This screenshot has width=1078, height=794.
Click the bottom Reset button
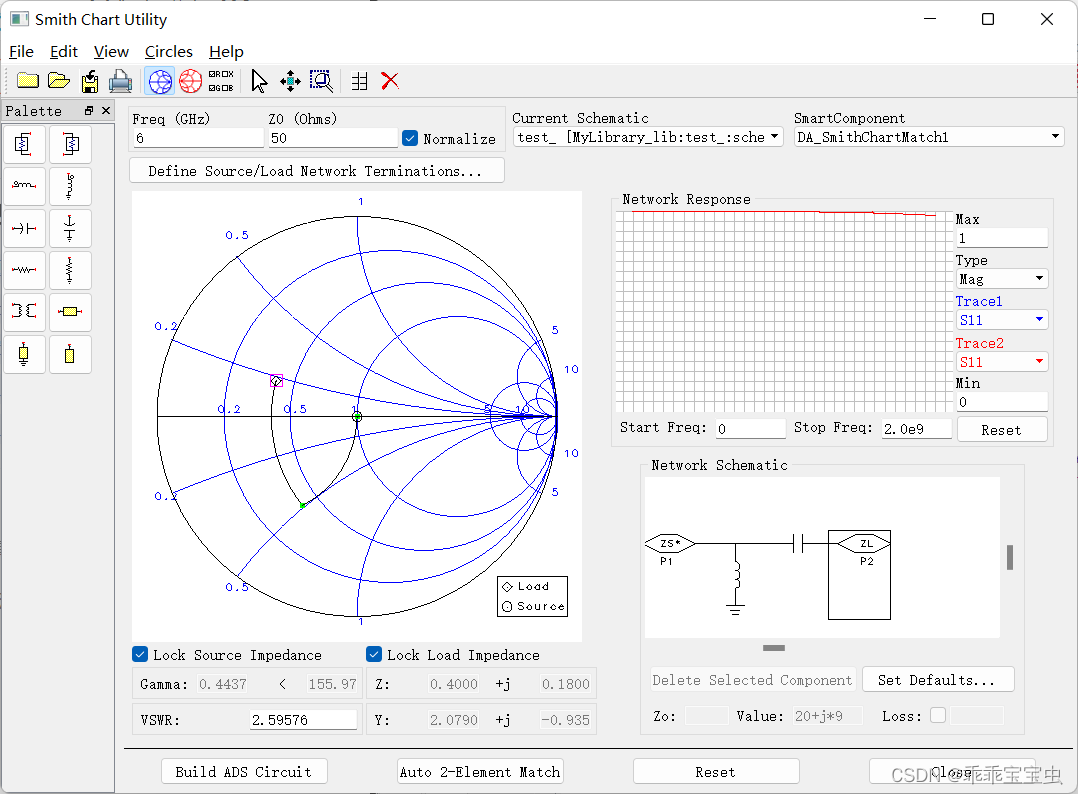[716, 771]
